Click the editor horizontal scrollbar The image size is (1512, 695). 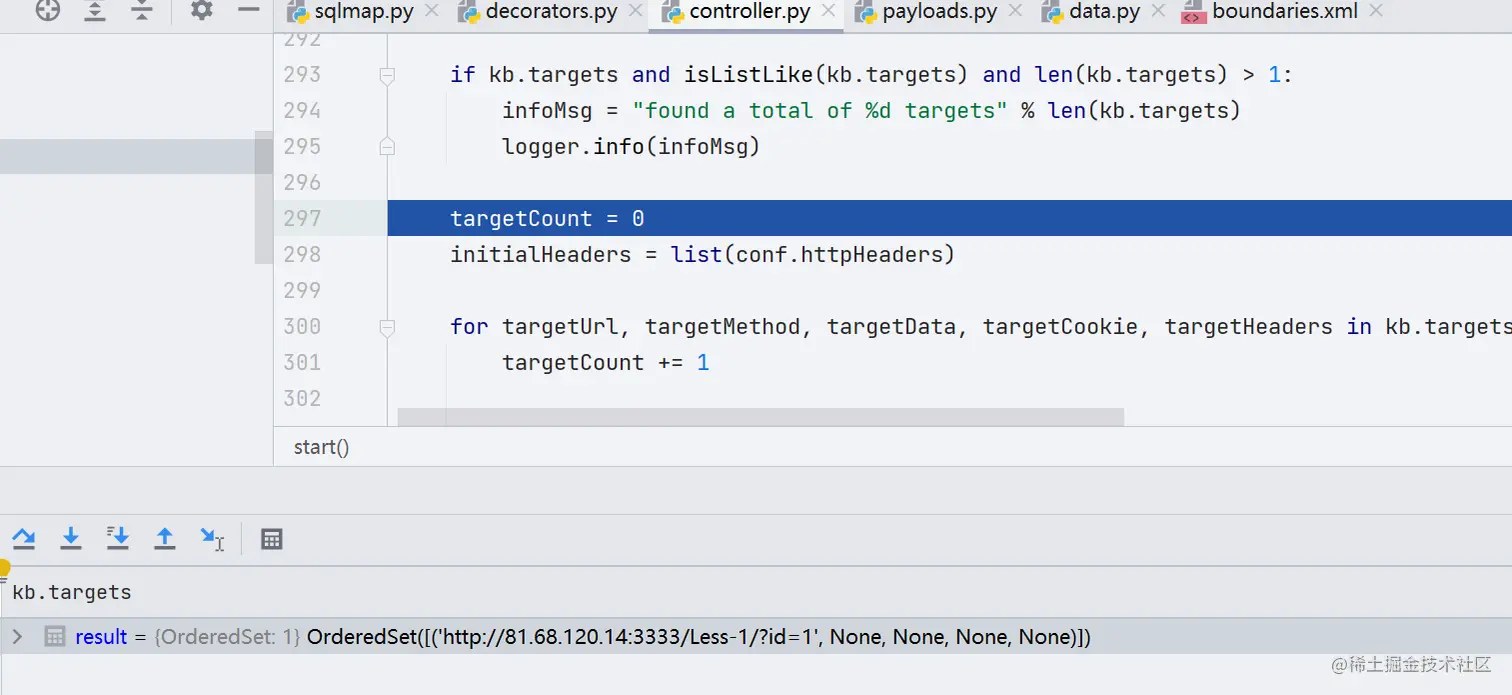[760, 416]
